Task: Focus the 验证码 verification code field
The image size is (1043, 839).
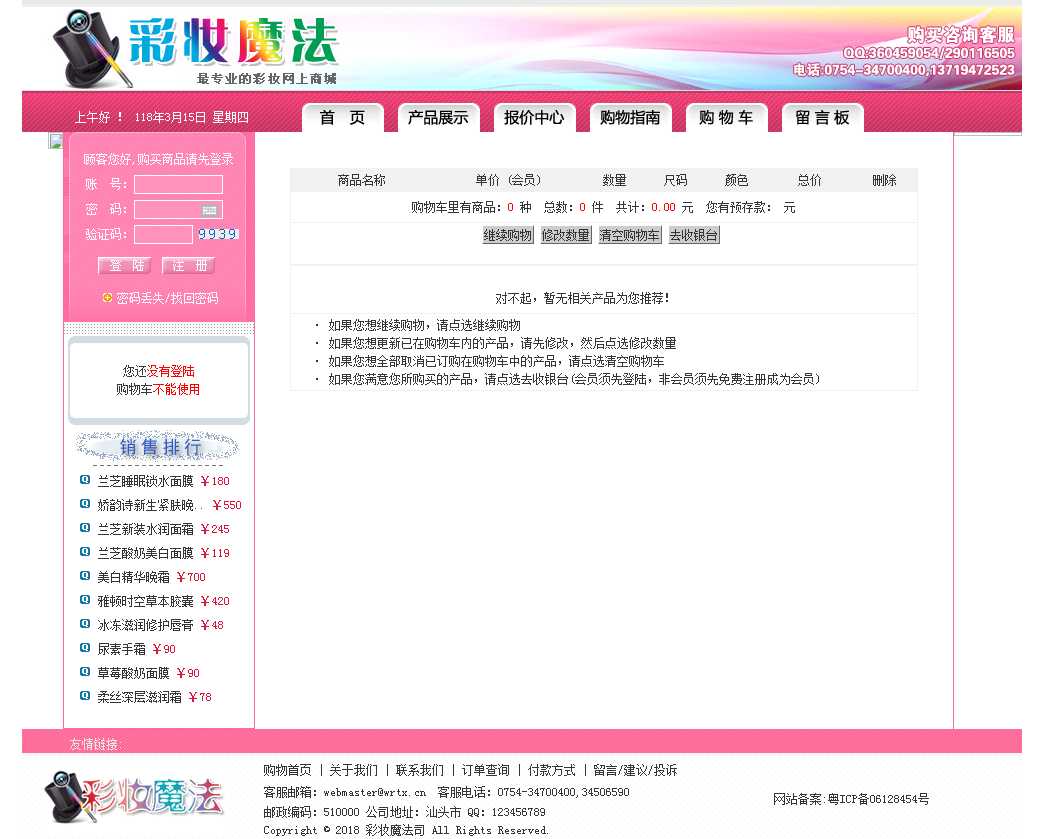Action: coord(163,234)
